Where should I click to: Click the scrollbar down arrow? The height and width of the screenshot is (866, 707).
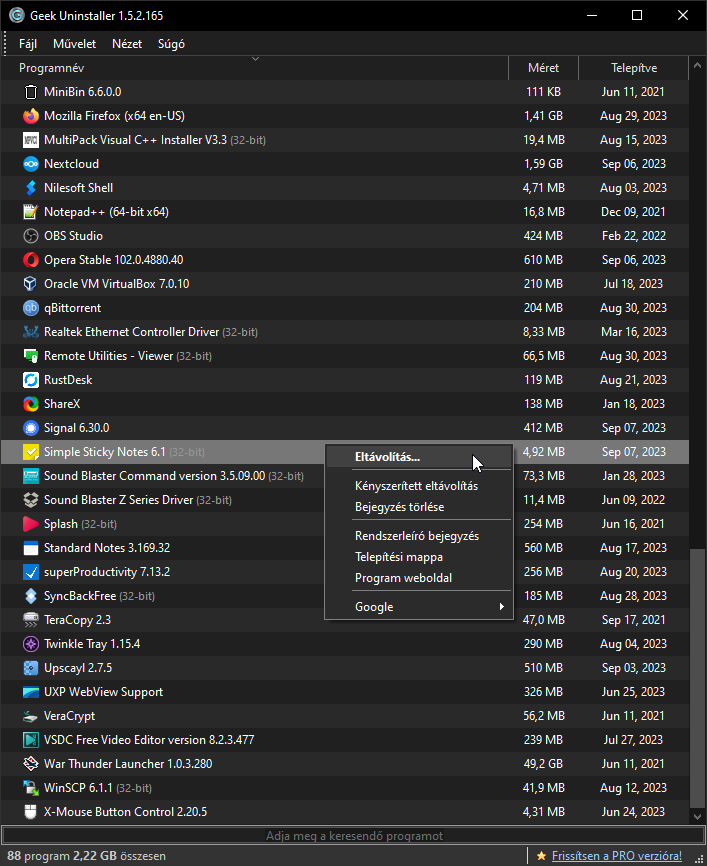pos(698,816)
